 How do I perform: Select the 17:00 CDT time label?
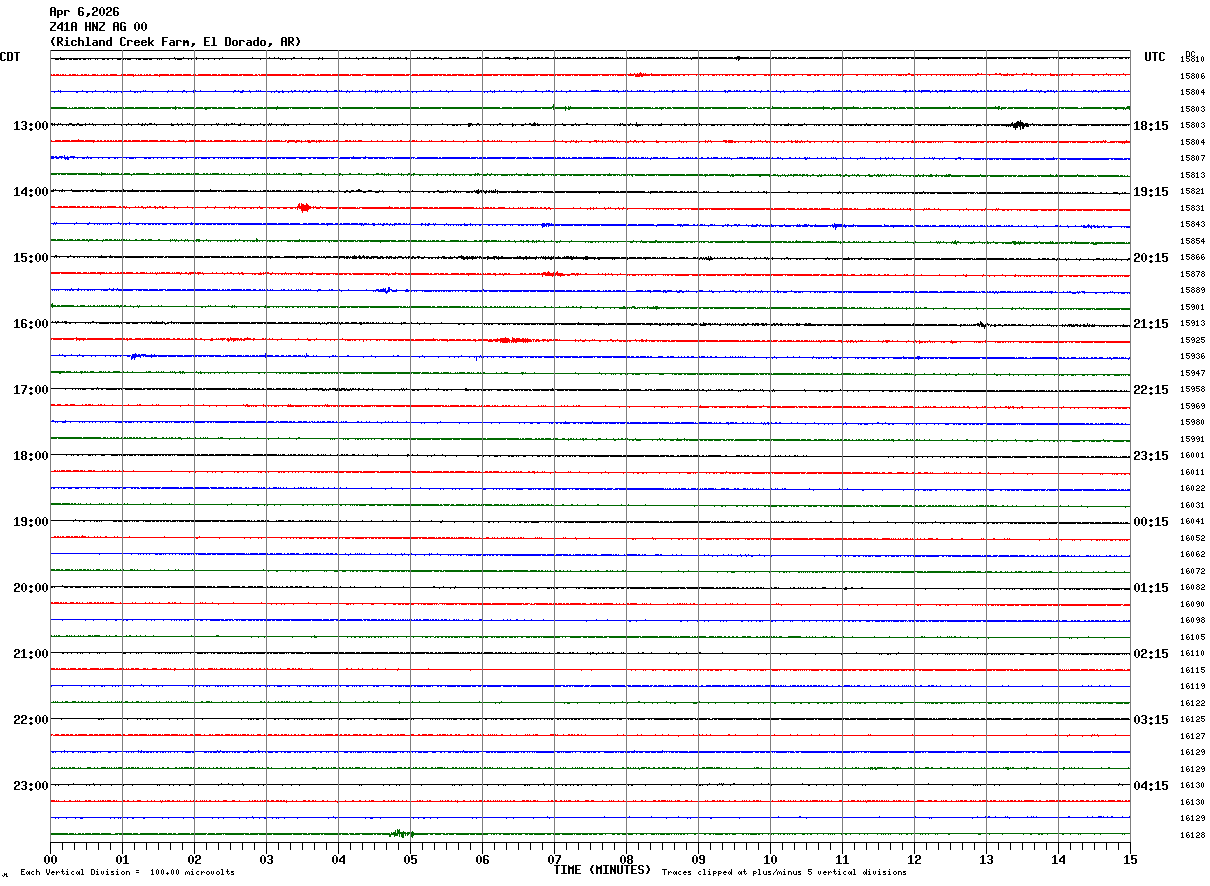pos(31,390)
